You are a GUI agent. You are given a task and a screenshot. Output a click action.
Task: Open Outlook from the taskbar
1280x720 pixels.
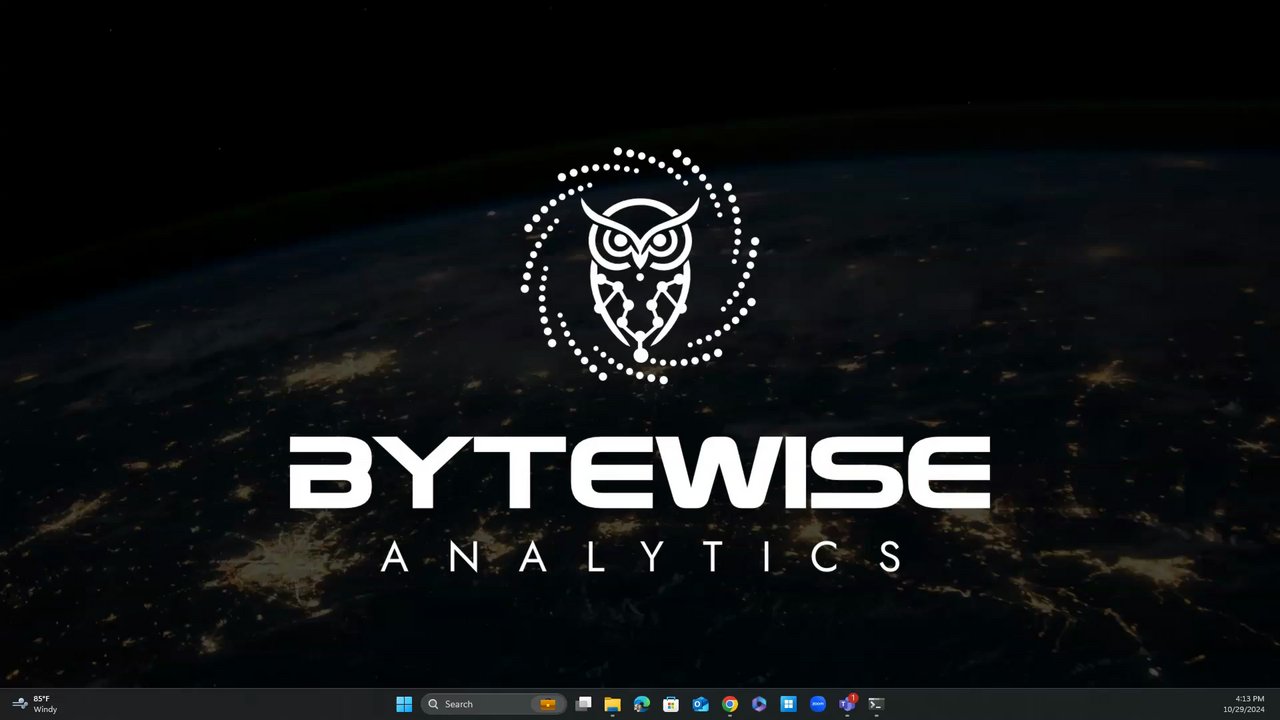tap(701, 704)
